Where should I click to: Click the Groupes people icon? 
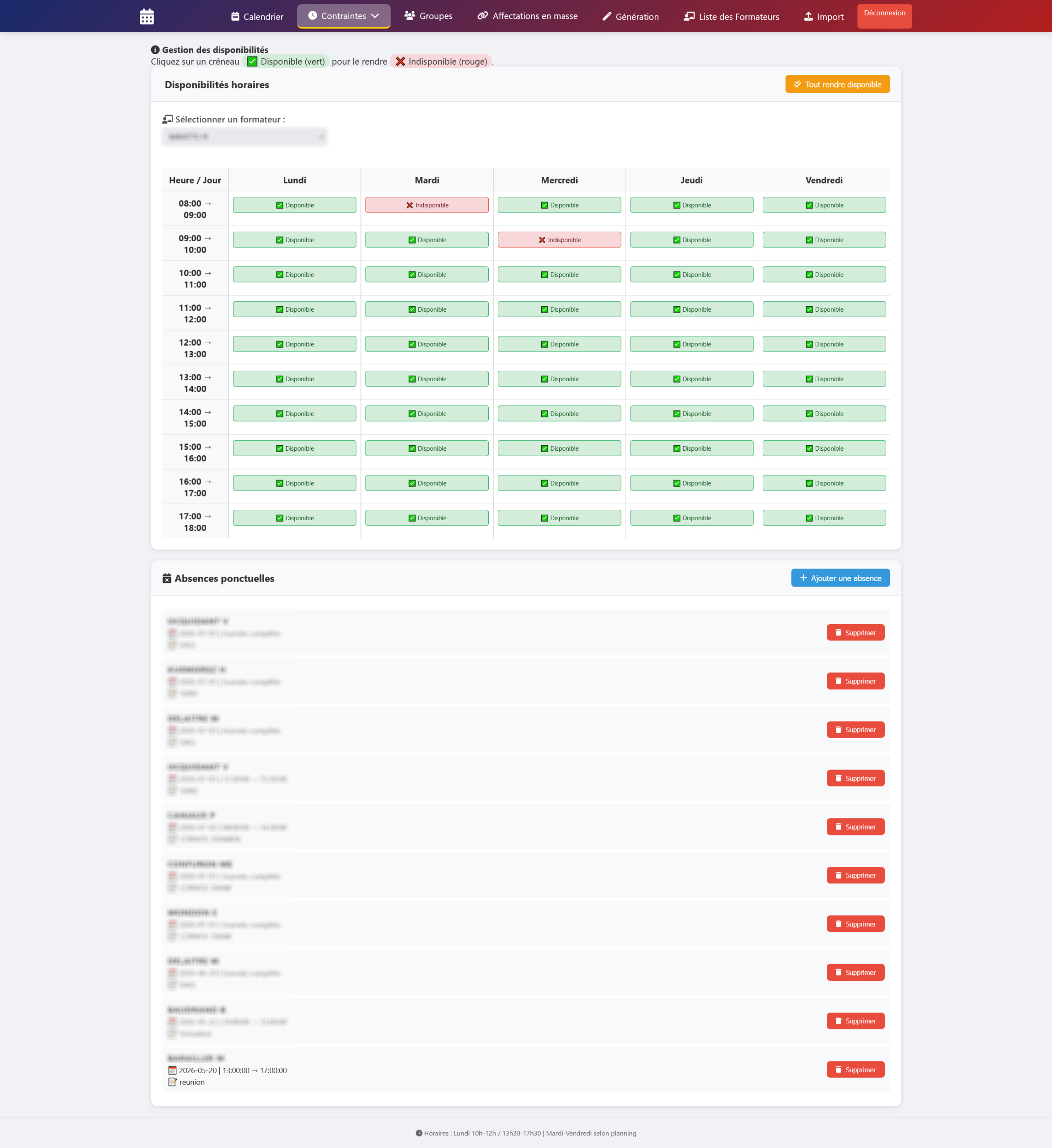409,15
